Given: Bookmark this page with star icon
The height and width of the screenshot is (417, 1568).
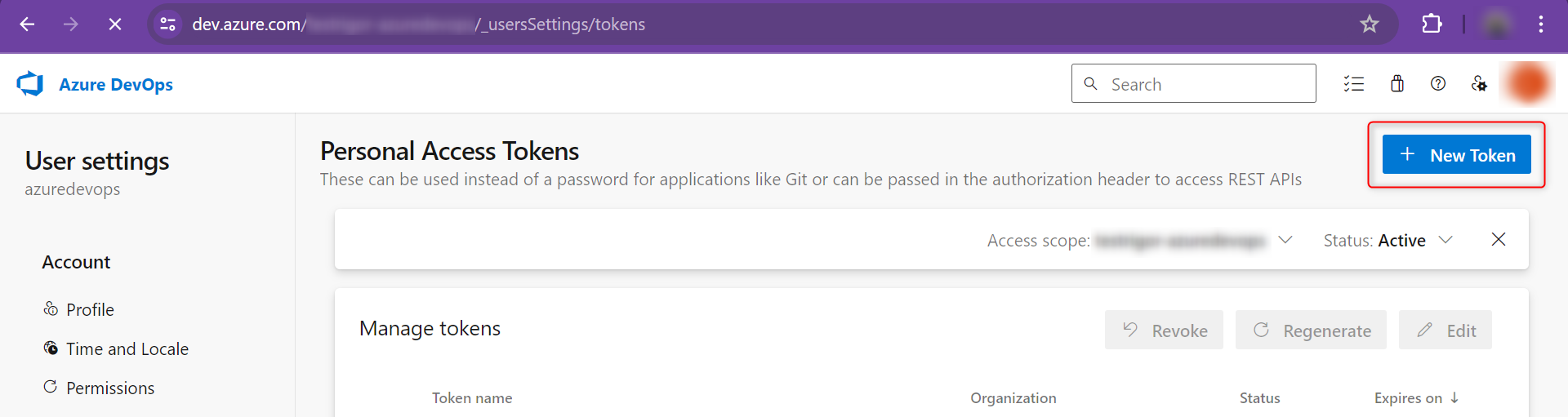Looking at the screenshot, I should coord(1370,24).
